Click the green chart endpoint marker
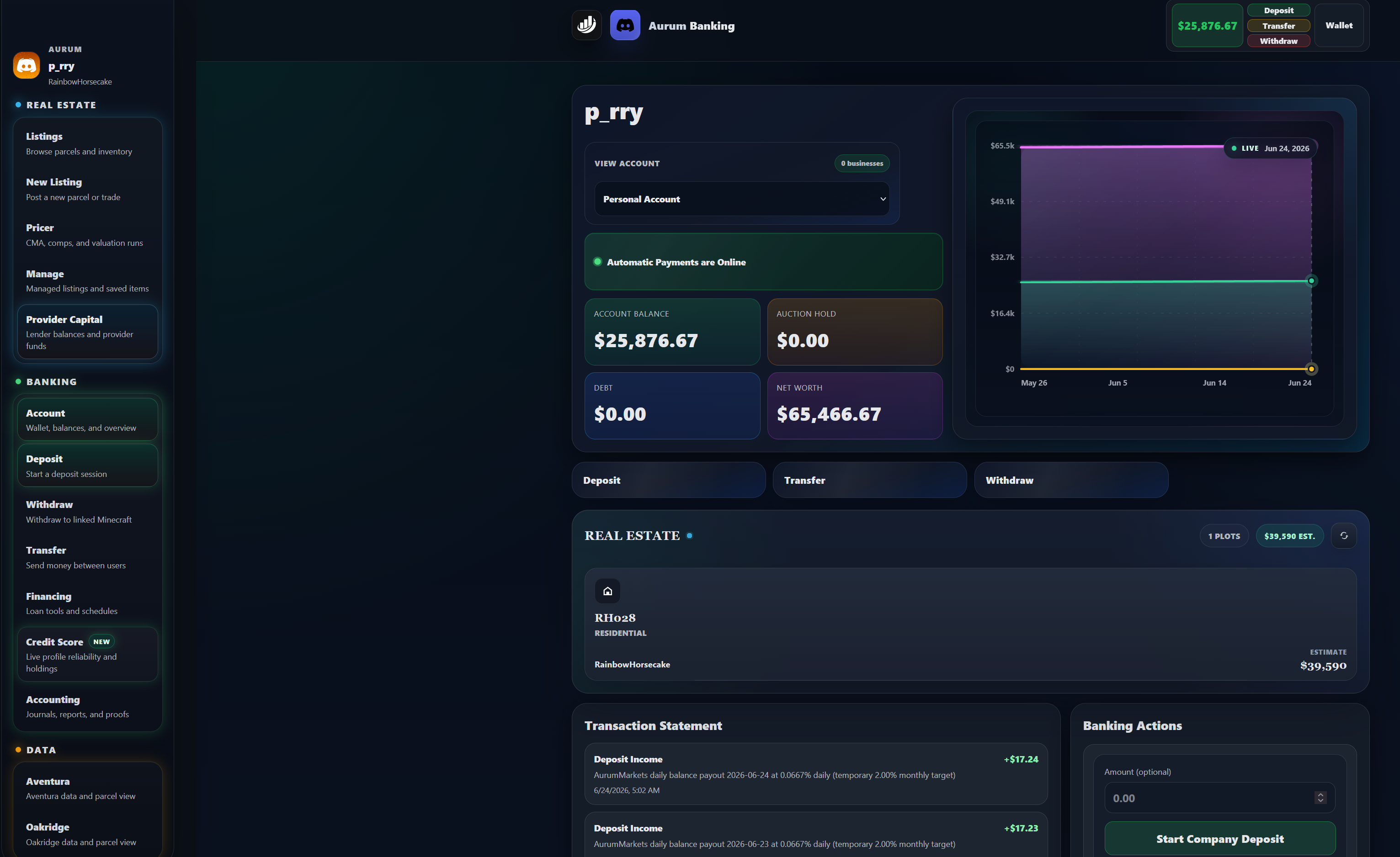Screen dimensions: 1400x857 coord(1311,280)
